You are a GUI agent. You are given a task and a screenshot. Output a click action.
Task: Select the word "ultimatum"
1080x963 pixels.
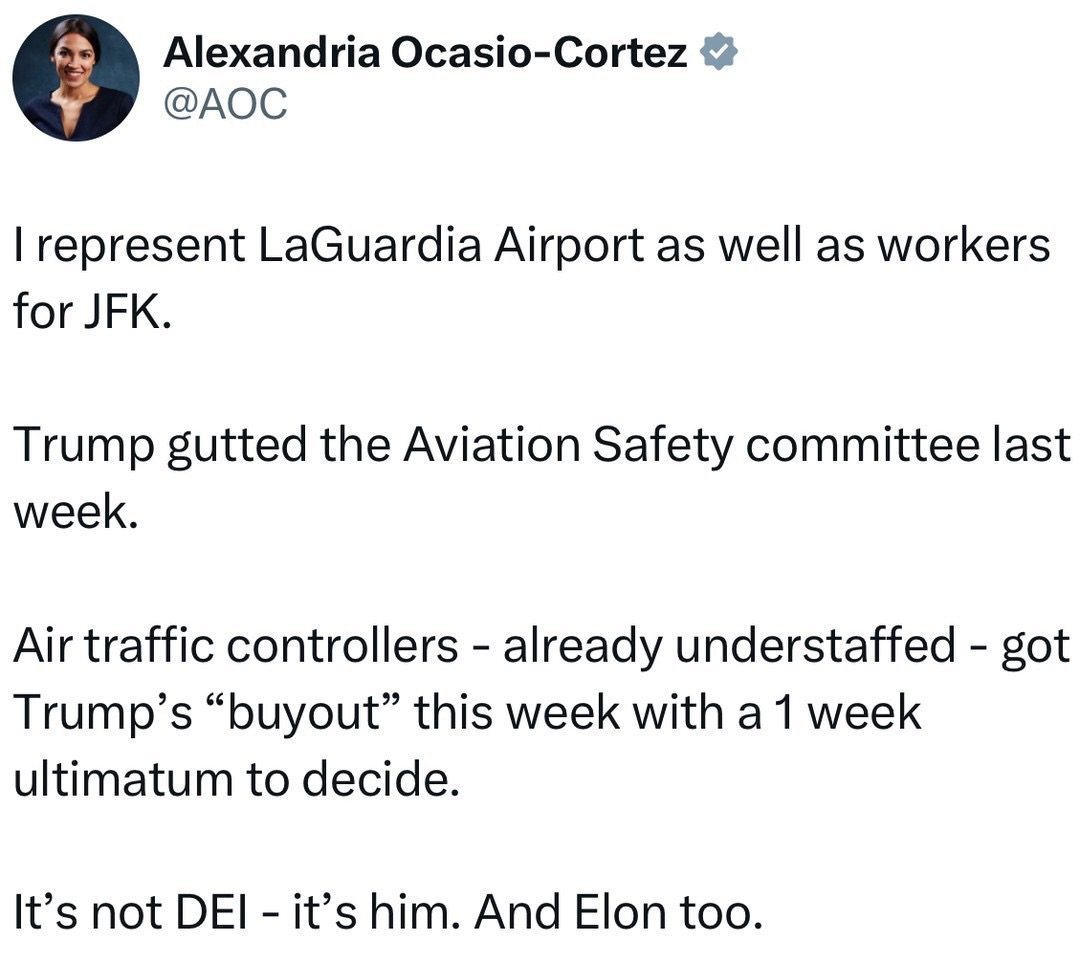115,779
